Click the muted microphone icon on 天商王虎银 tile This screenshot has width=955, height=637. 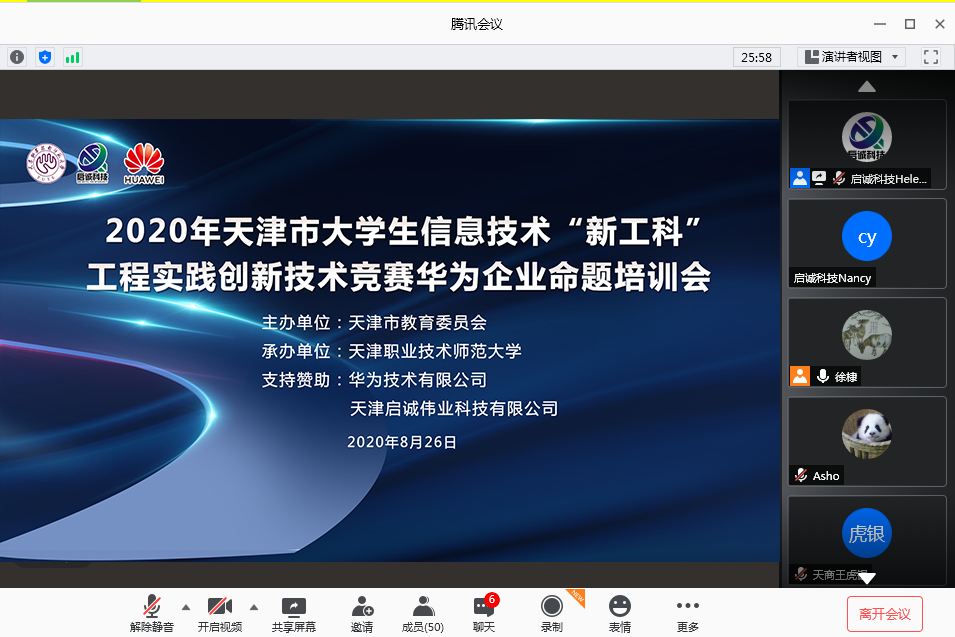(x=801, y=574)
